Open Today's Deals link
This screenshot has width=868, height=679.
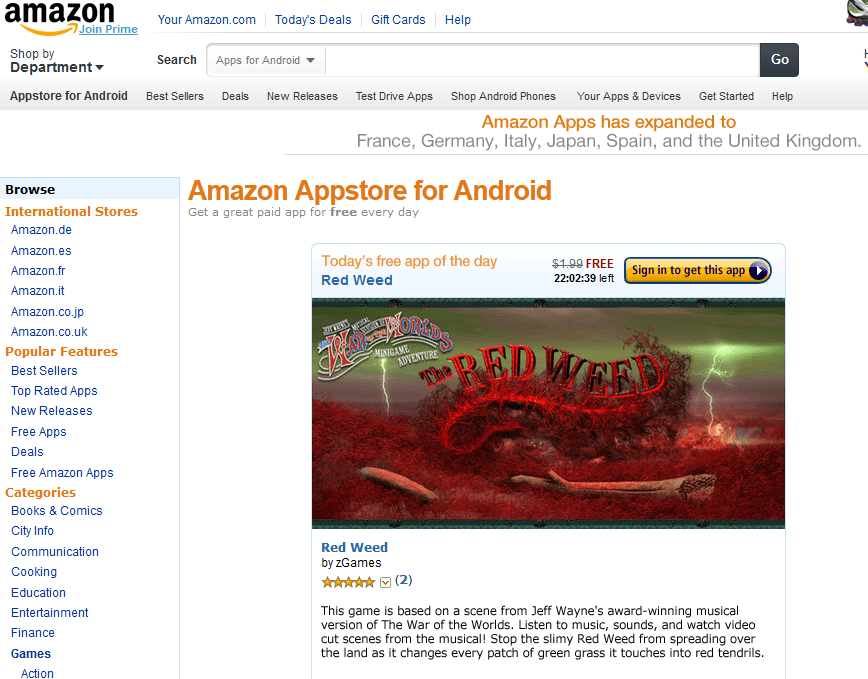tap(313, 20)
